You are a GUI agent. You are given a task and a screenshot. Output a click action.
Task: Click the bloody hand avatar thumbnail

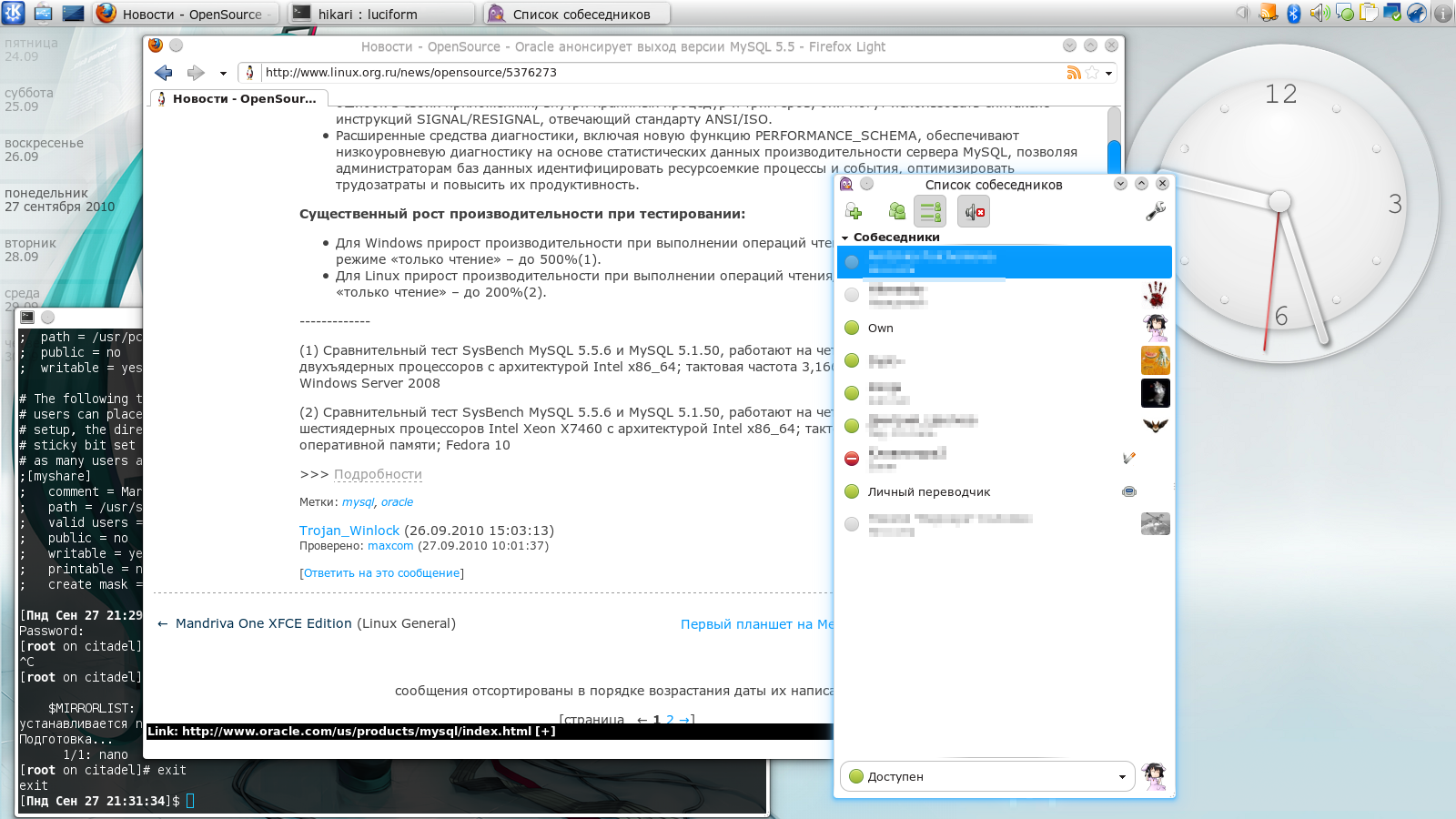pos(1156,295)
